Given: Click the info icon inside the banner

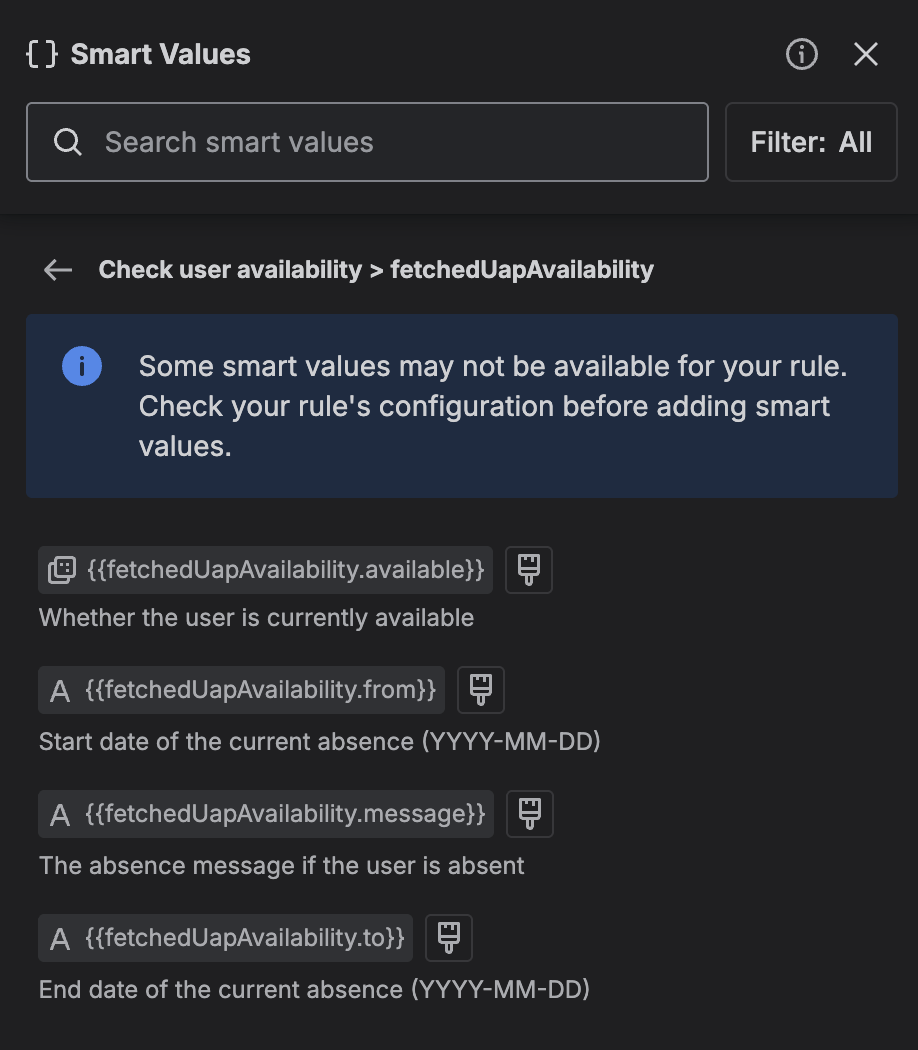Looking at the screenshot, I should 81,366.
